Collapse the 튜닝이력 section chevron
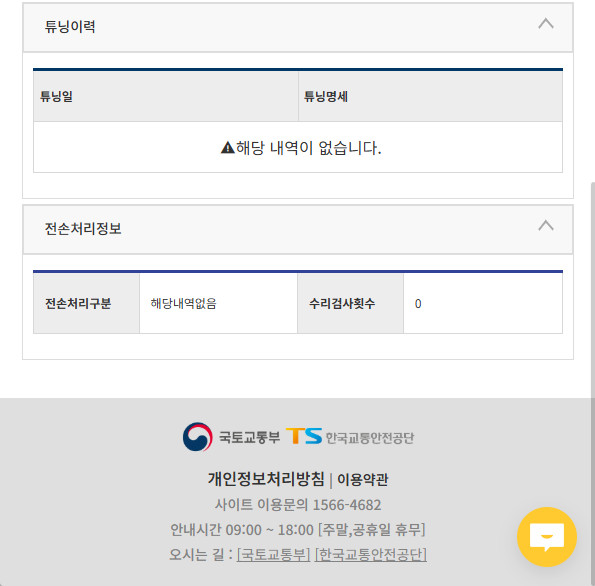Screen dimensions: 595x586 pyautogui.click(x=546, y=24)
